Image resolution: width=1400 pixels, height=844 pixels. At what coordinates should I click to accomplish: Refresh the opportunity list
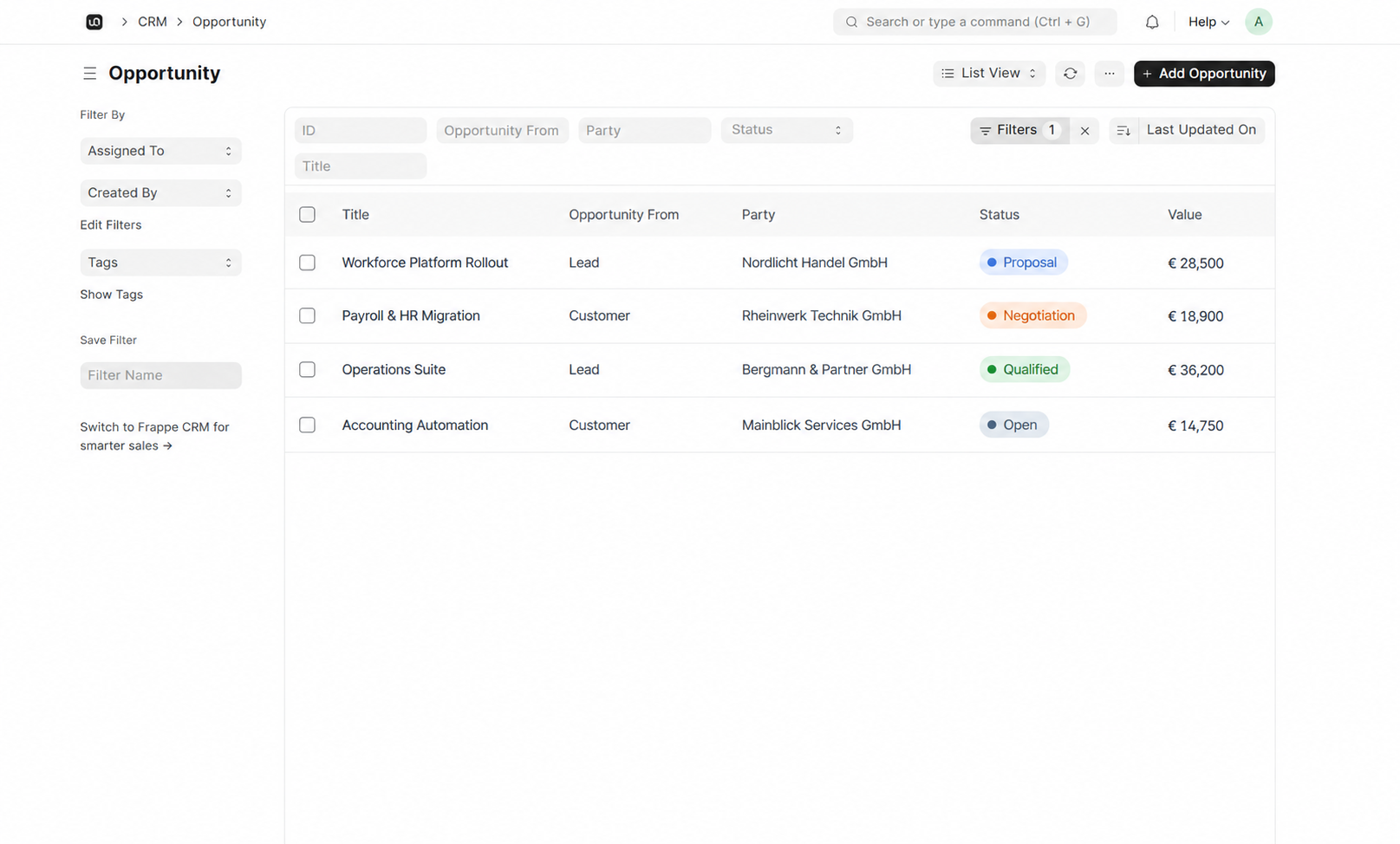(x=1071, y=74)
